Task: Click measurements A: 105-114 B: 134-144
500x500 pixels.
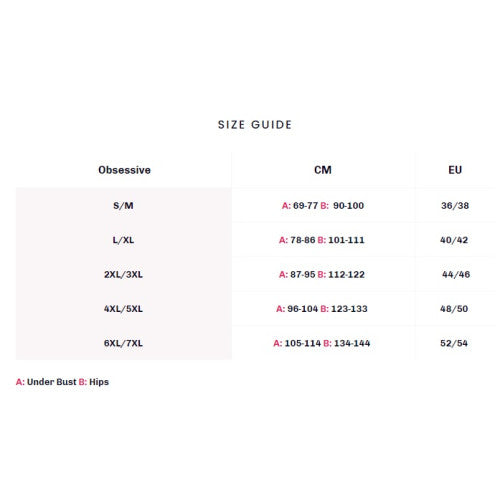Action: tap(322, 343)
